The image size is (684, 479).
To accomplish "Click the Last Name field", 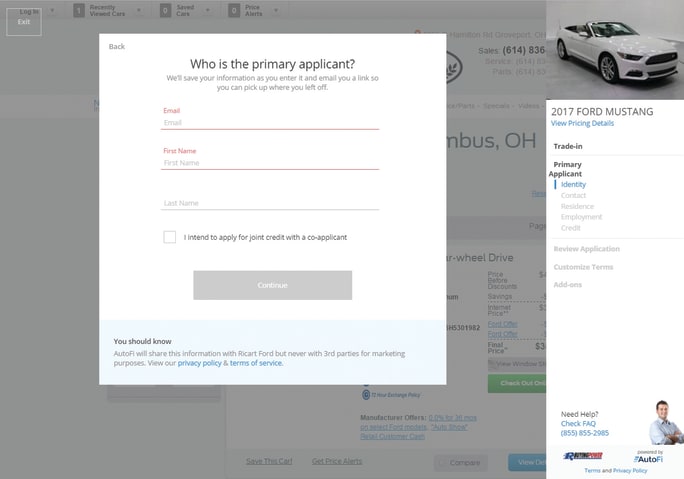I will 270,203.
